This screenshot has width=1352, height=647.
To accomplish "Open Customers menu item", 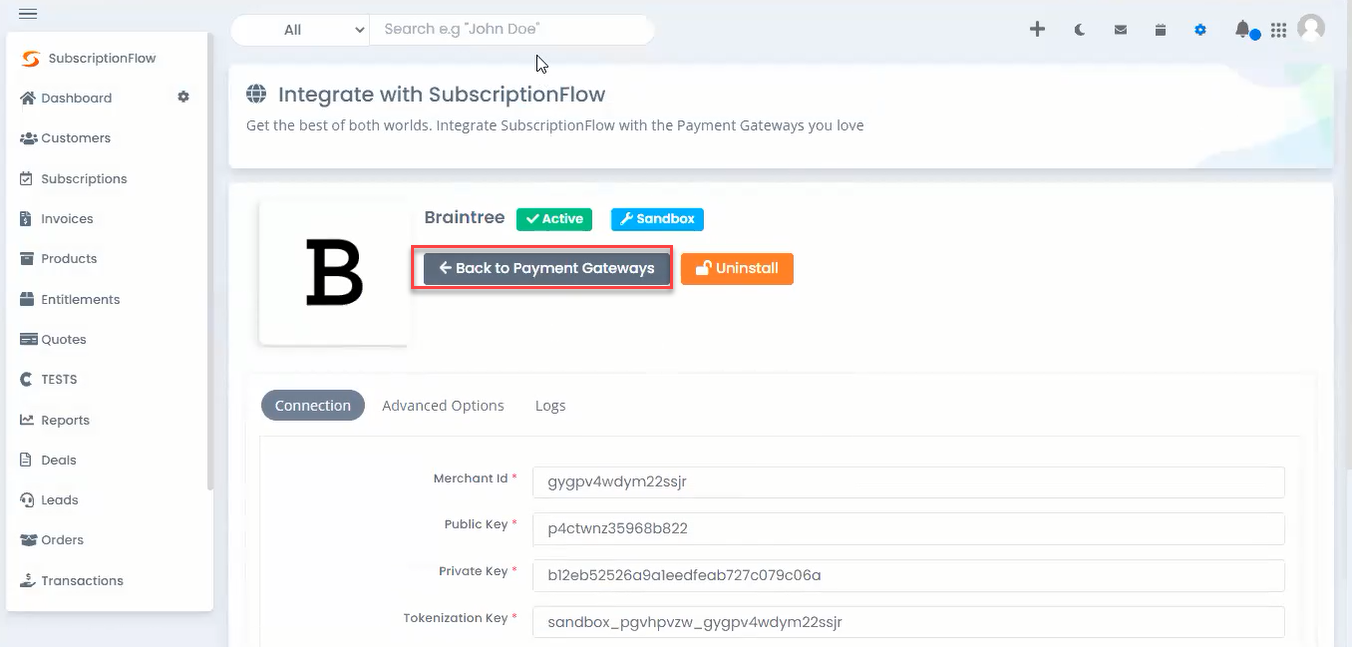I will point(76,138).
